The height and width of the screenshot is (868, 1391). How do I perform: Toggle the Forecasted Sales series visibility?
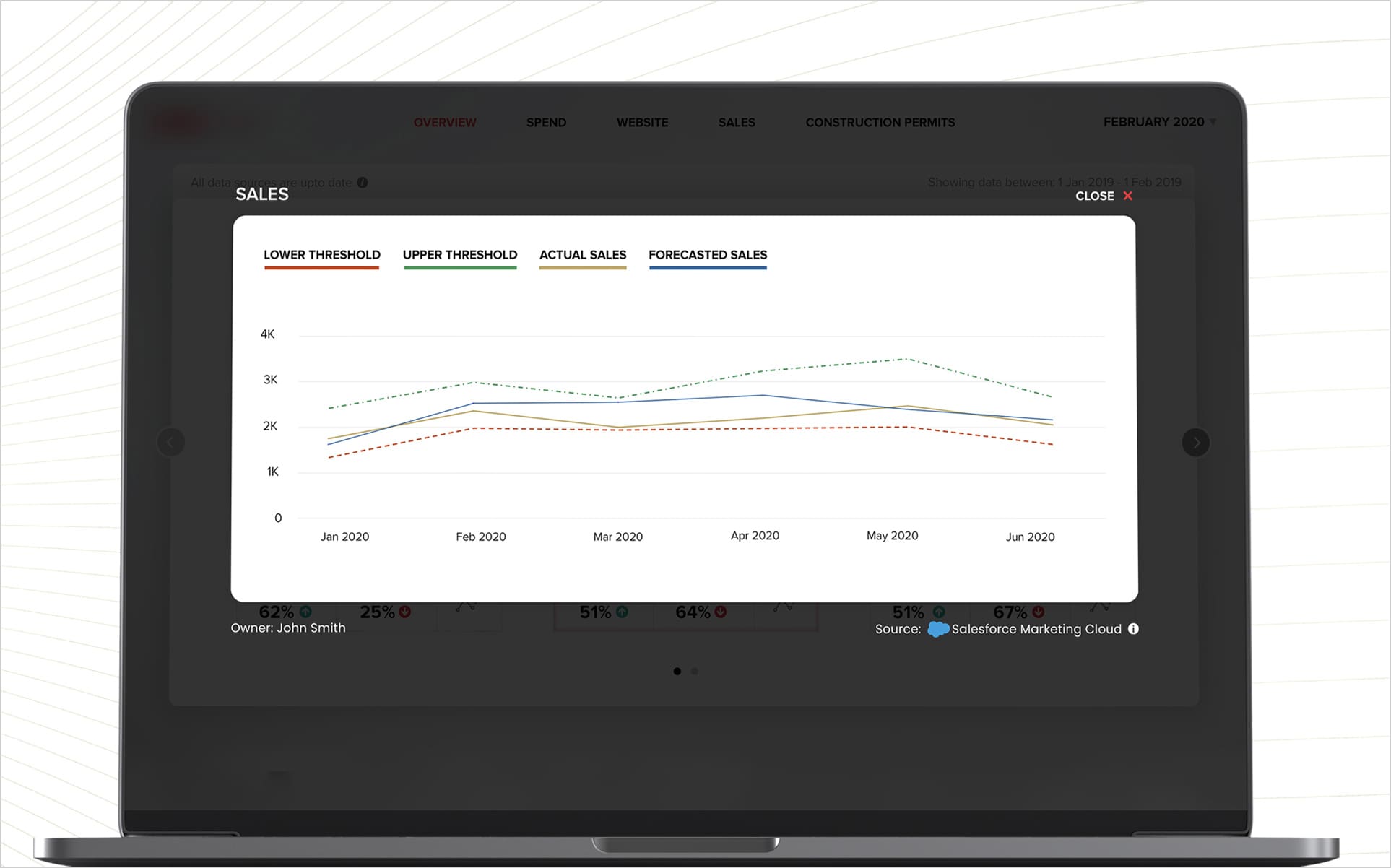tap(708, 260)
